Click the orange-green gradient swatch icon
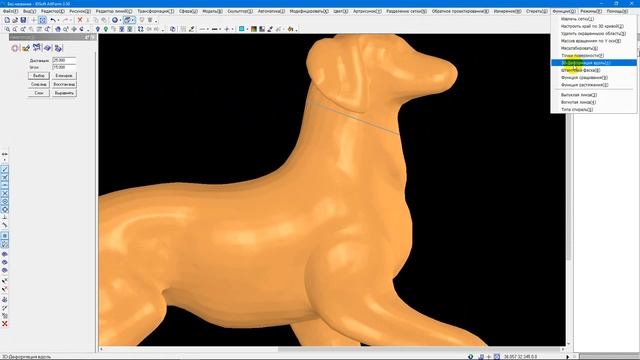Viewport: 640px width, 360px height. pos(254,29)
